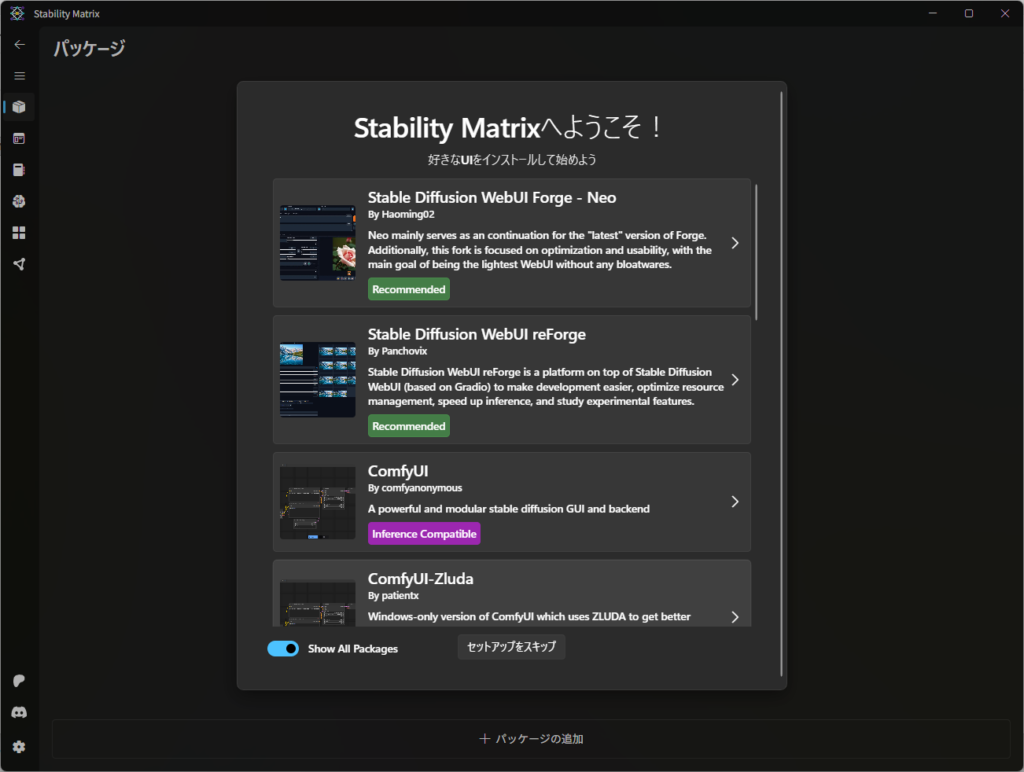Image resolution: width=1024 pixels, height=772 pixels.
Task: Click the back arrow in the sidebar
Action: click(x=19, y=45)
